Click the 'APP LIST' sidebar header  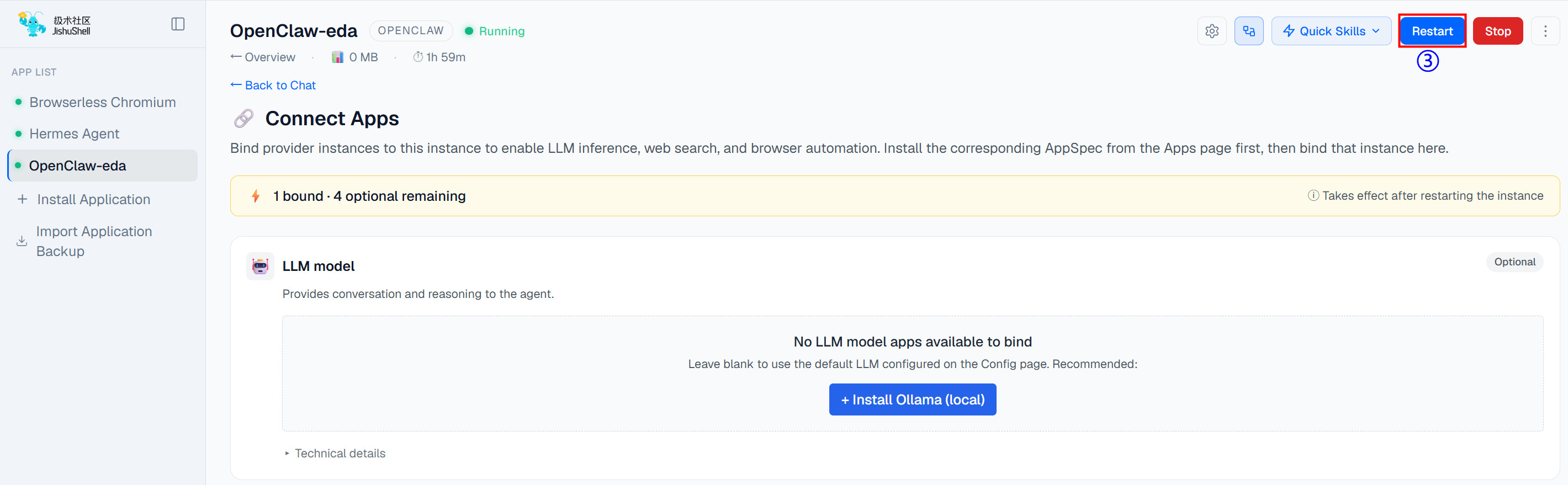click(34, 72)
